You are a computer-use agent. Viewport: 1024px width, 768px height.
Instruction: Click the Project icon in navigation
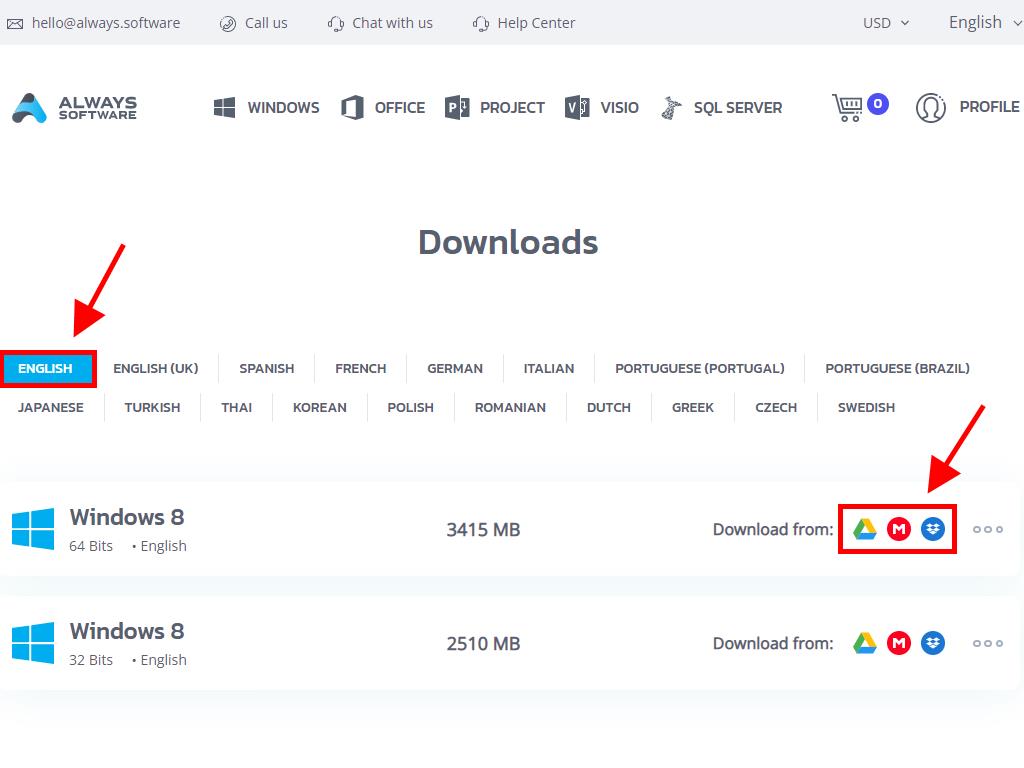coord(457,108)
